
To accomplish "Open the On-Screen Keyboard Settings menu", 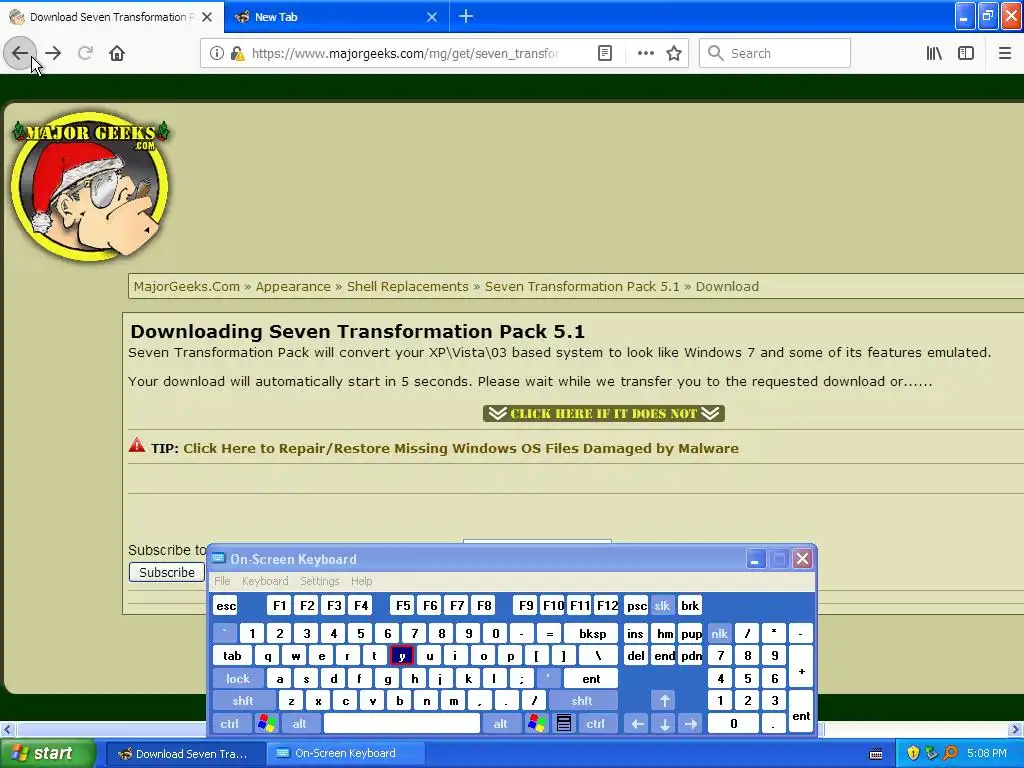I will [x=319, y=581].
